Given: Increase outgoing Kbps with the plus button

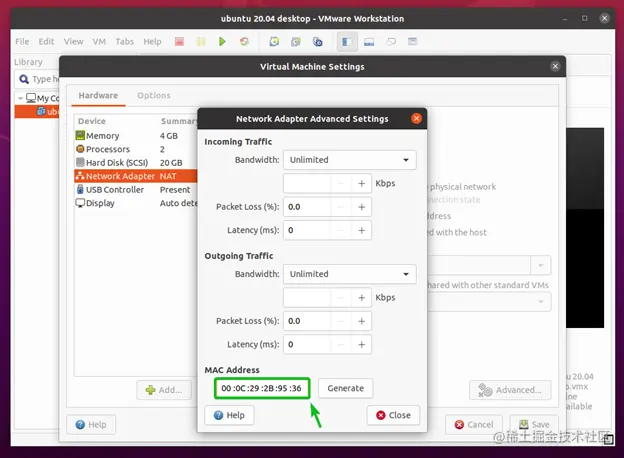Looking at the screenshot, I should pyautogui.click(x=361, y=298).
